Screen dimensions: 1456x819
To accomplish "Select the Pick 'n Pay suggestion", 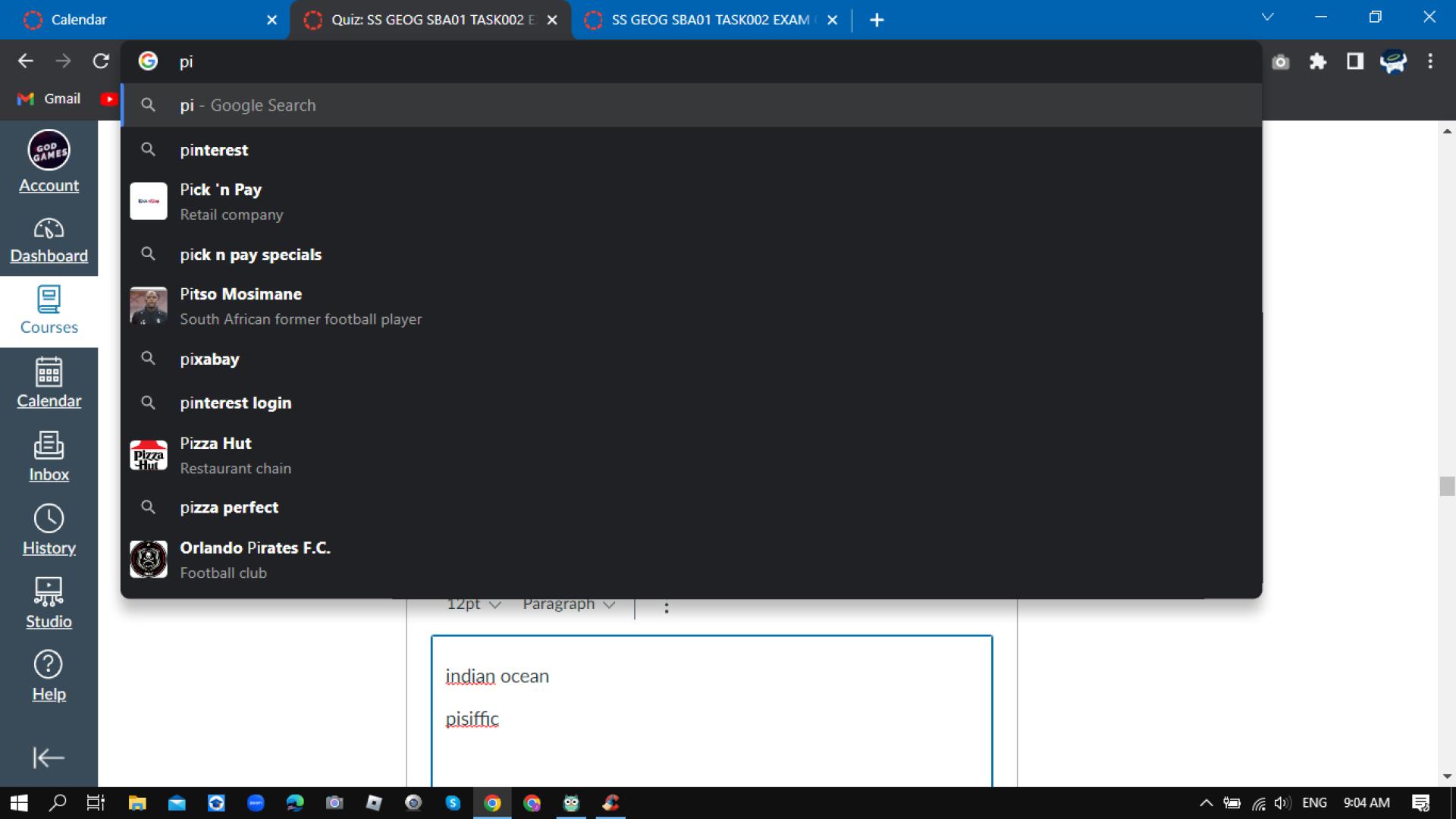I will [x=691, y=202].
